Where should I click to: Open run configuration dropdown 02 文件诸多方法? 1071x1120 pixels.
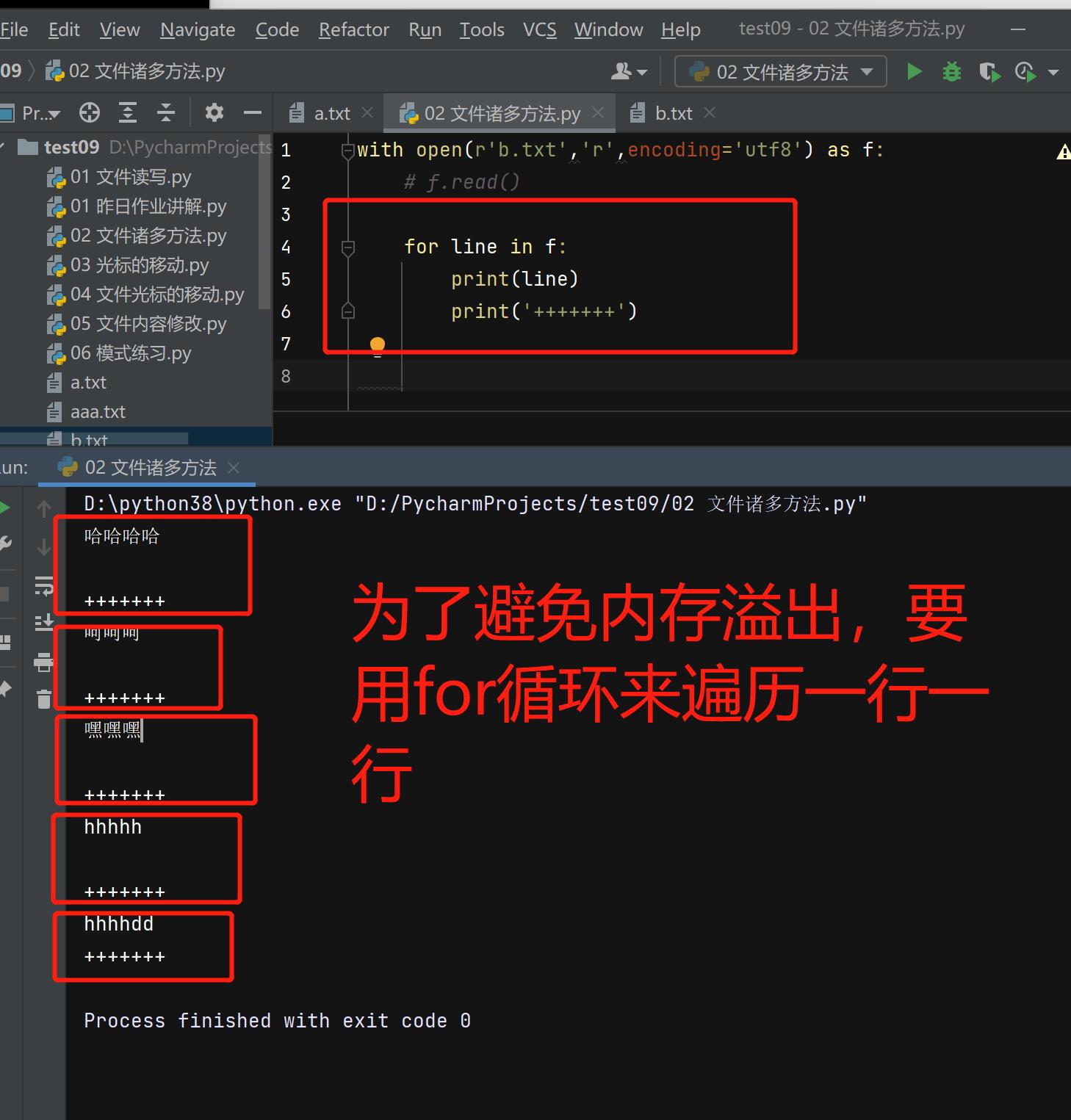[781, 72]
